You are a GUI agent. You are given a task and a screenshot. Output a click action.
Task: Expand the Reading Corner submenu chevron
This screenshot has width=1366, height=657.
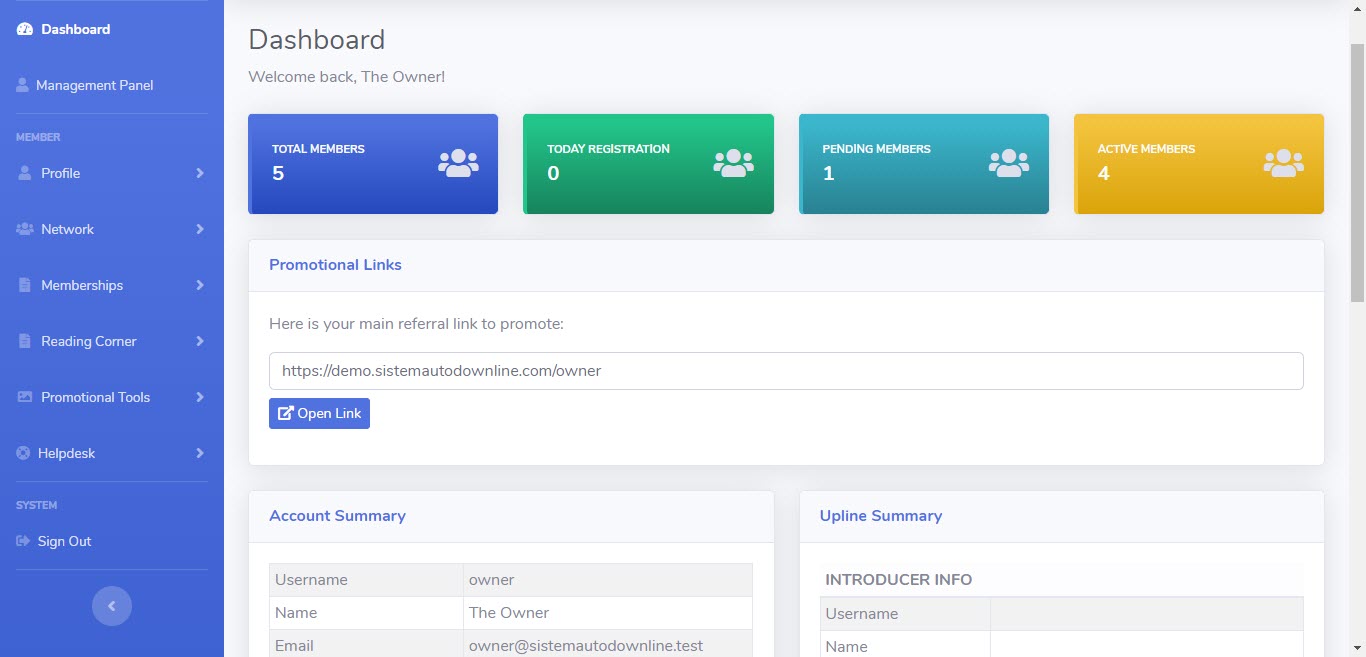[x=200, y=341]
